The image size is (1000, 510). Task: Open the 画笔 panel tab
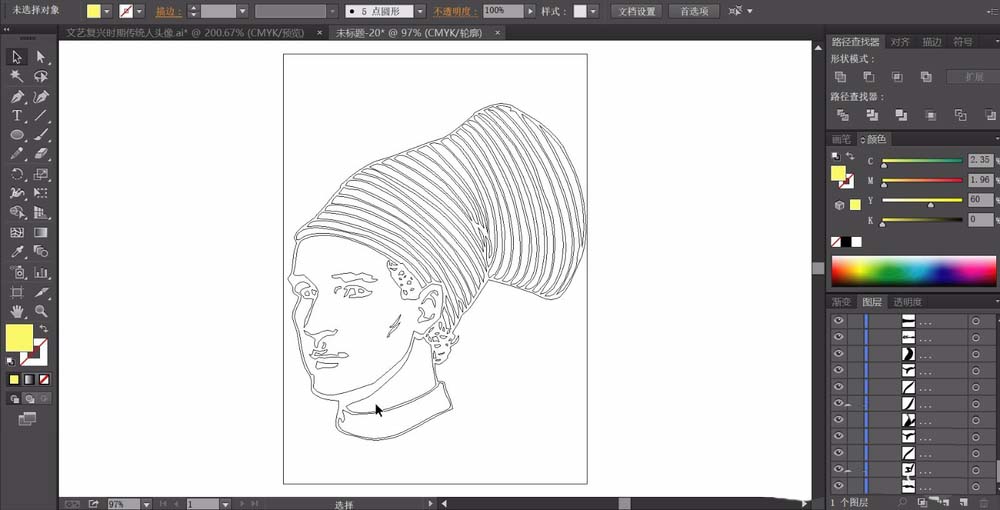coord(841,139)
